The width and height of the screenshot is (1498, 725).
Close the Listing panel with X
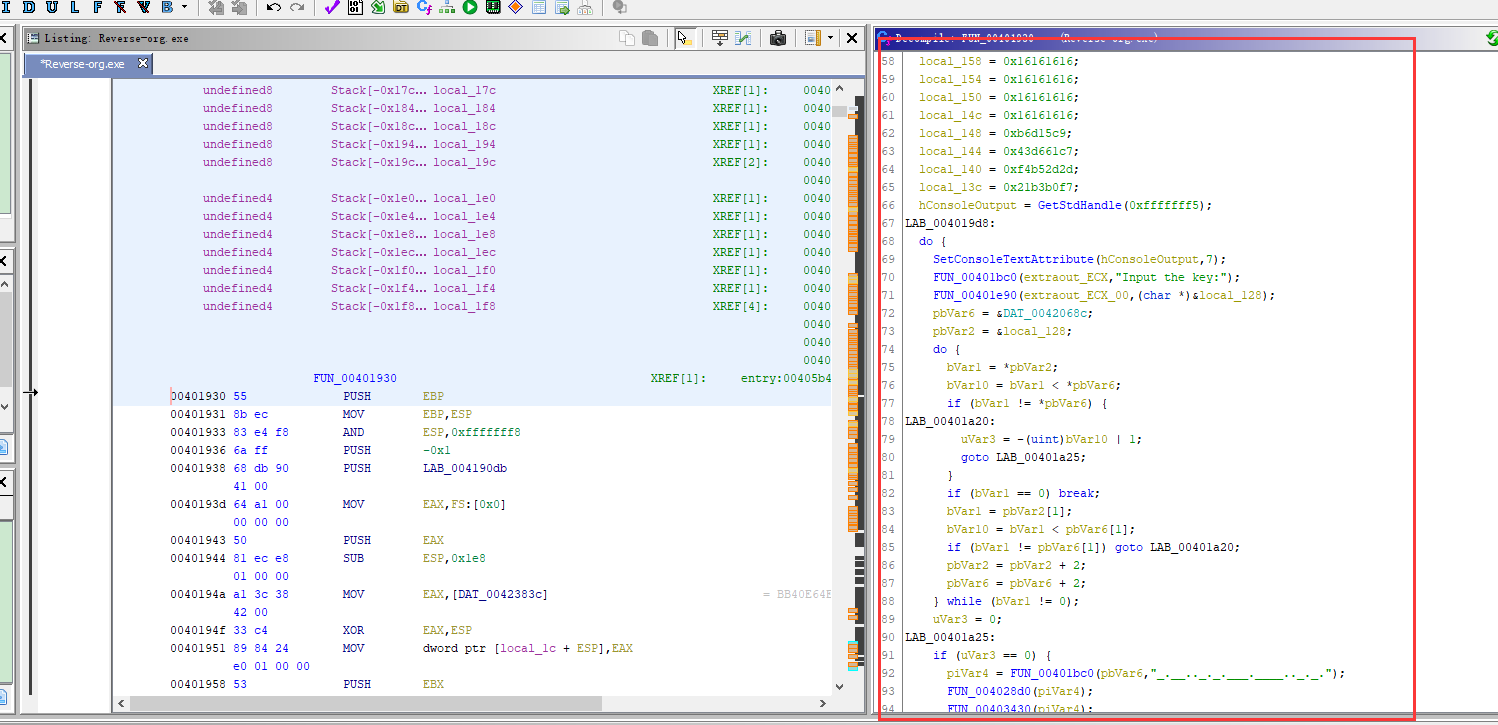852,38
